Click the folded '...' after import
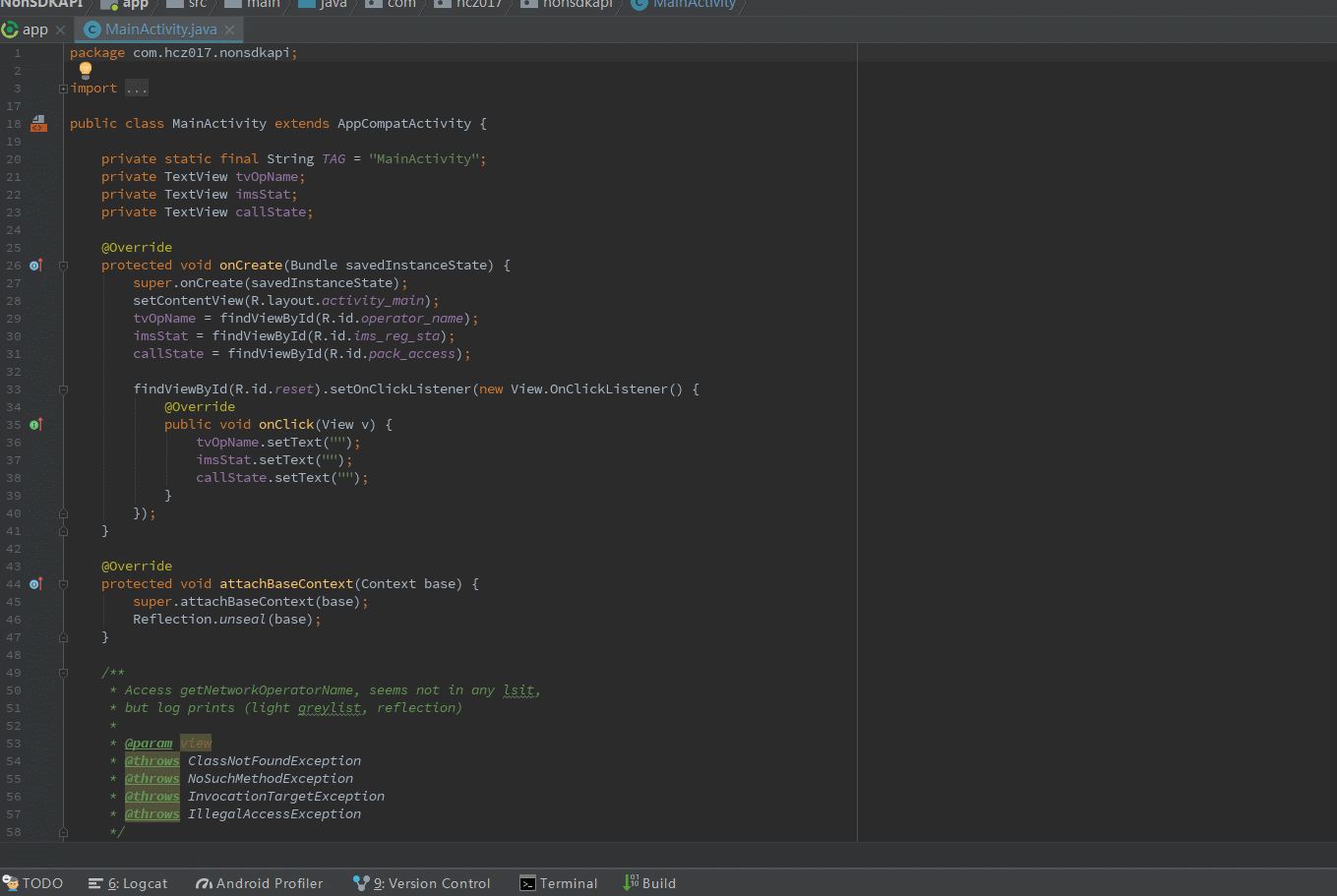 tap(137, 89)
